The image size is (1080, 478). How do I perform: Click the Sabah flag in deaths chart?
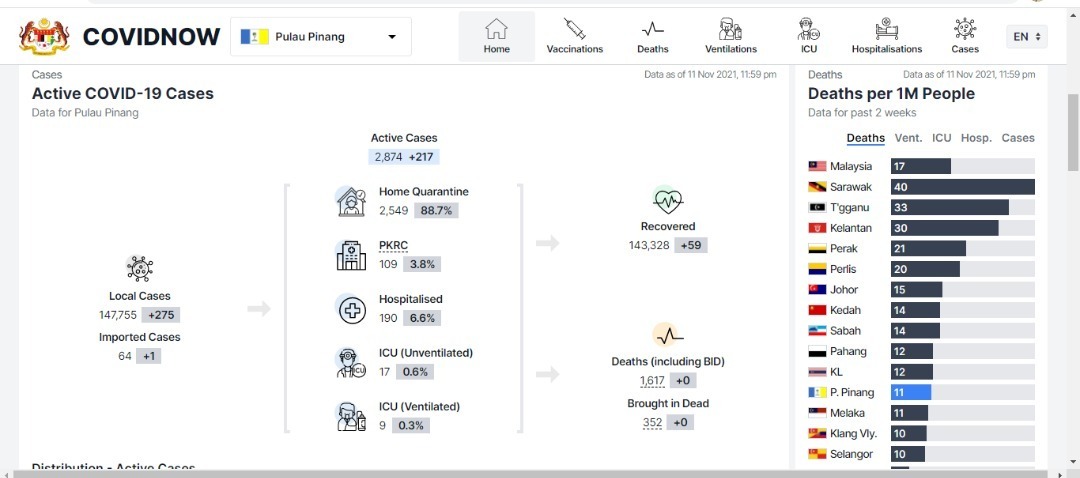coord(817,331)
